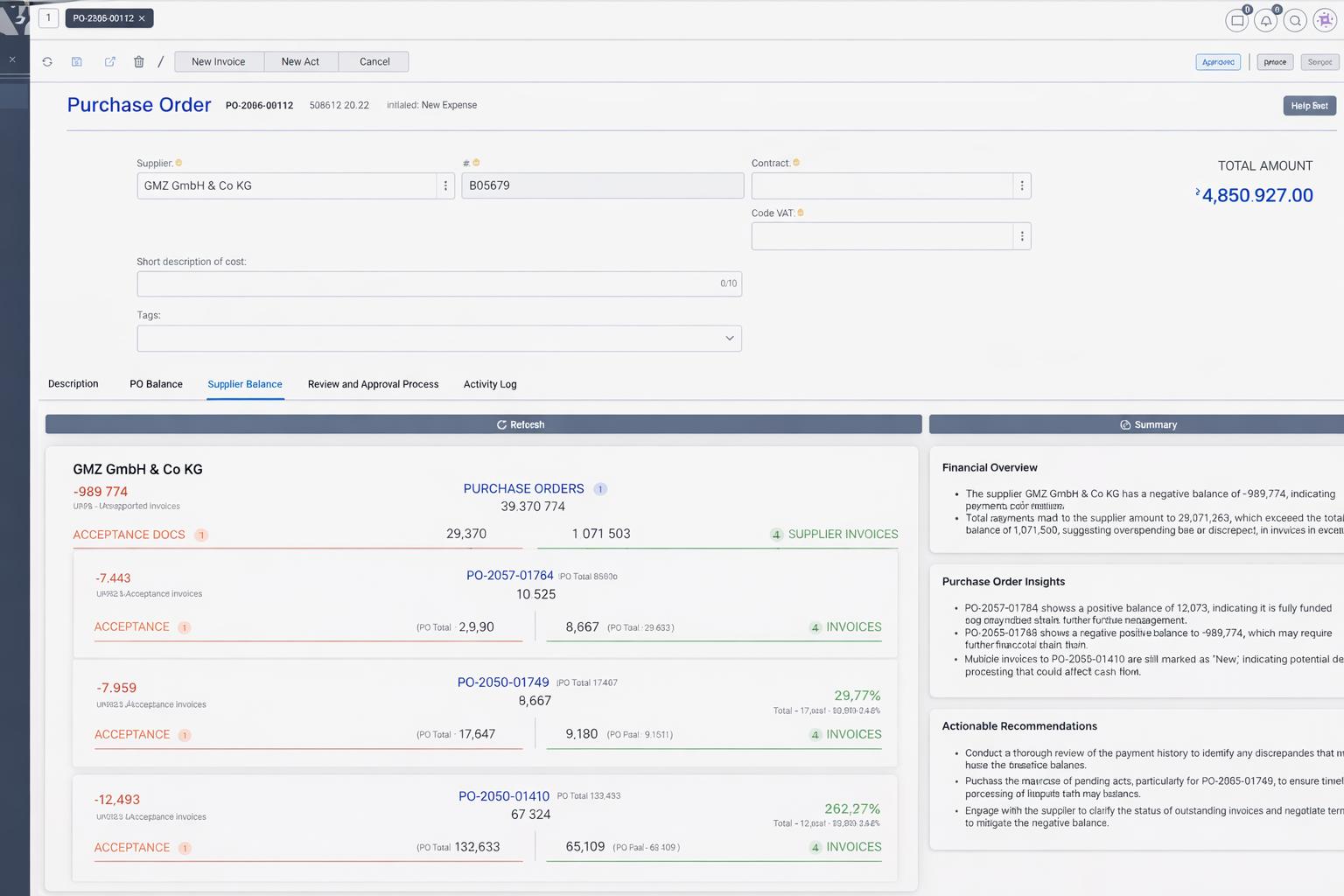1344x896 pixels.
Task: Open the Activity Log tab
Action: click(x=490, y=384)
